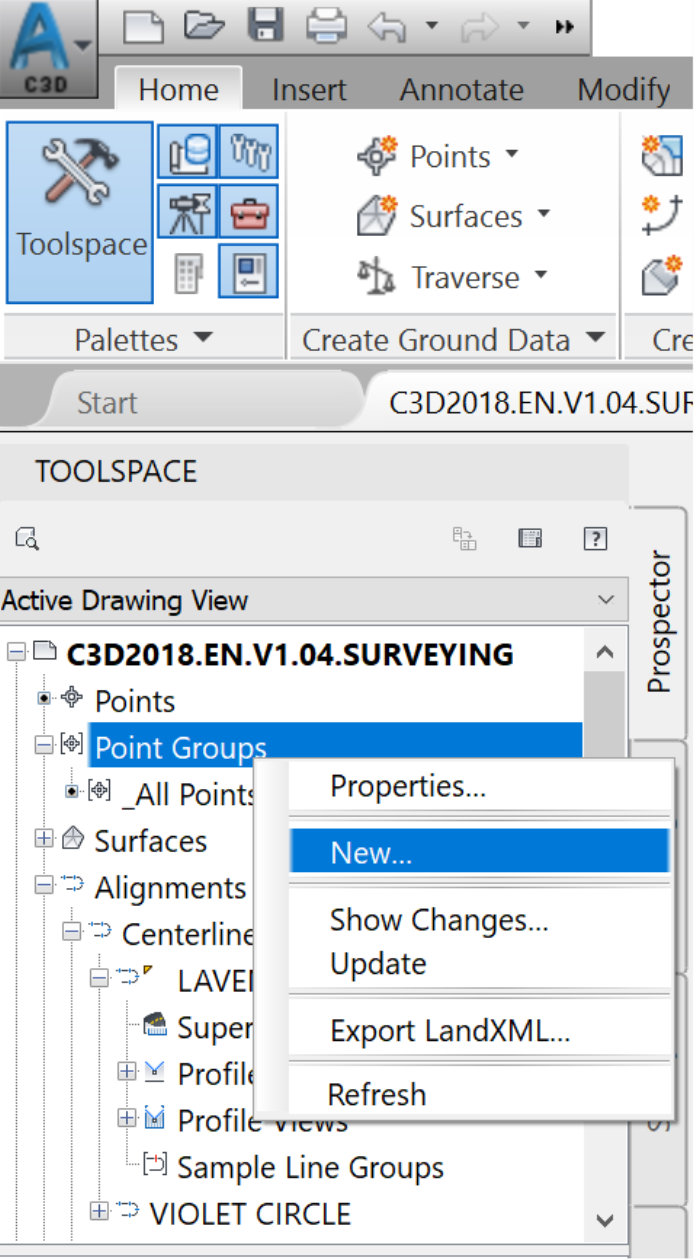This screenshot has height=1259, width=694.
Task: Switch to the Home ribbon tab
Action: click(x=178, y=89)
